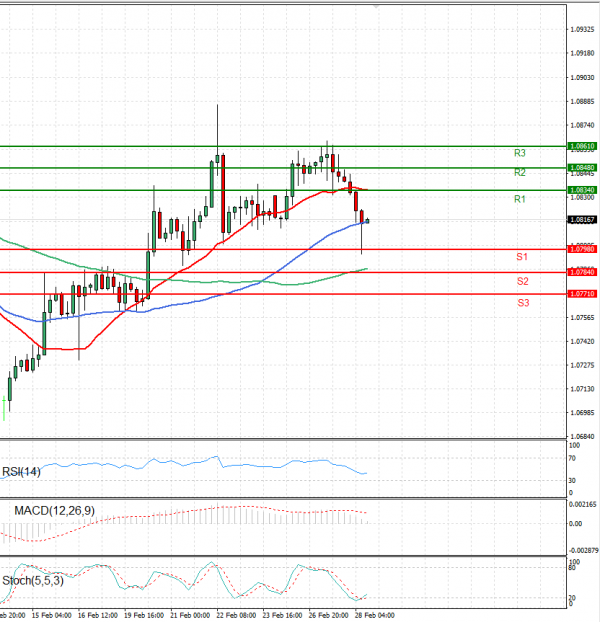Click the MACD(12,26,9) indicator label
The height and width of the screenshot is (622, 600).
coord(54,511)
